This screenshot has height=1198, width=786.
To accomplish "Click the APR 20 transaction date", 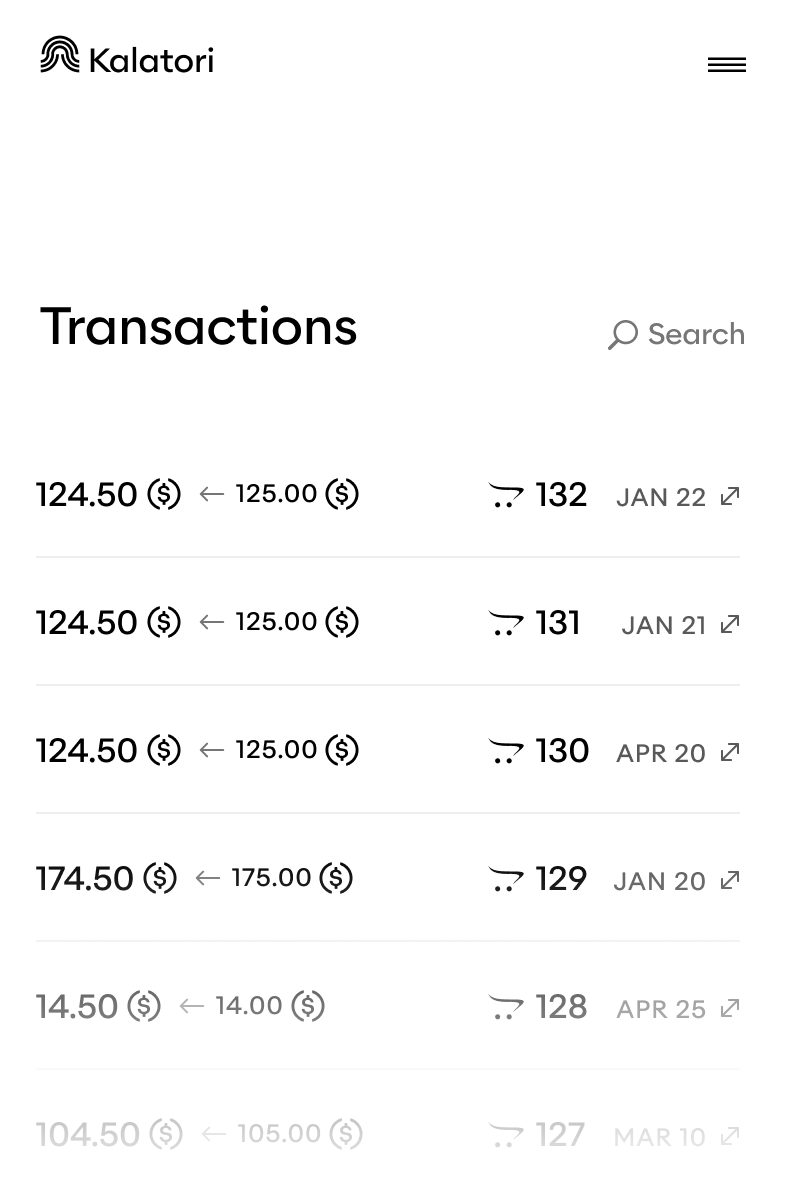I will point(661,753).
